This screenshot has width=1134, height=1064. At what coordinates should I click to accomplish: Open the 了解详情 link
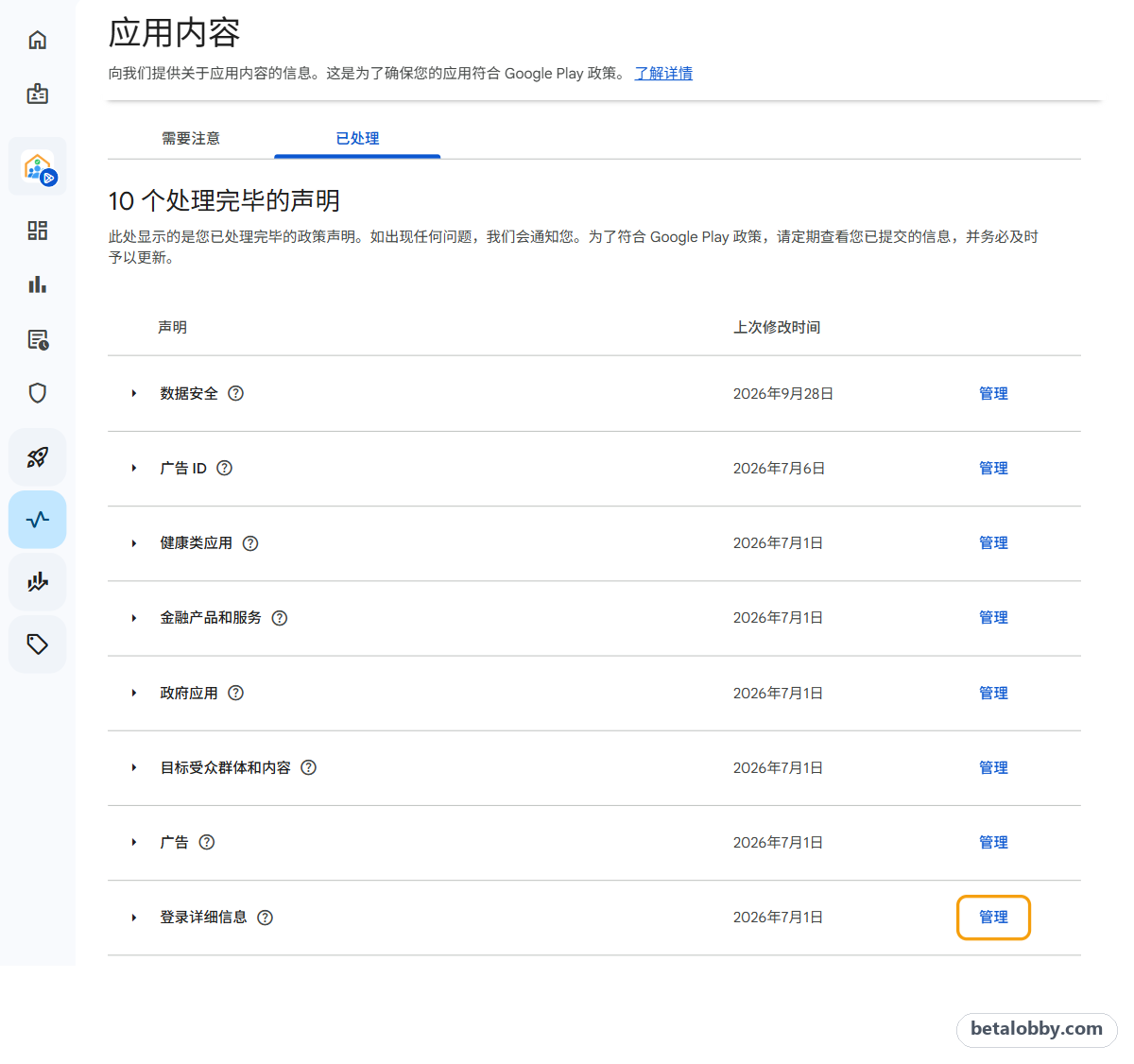[663, 73]
